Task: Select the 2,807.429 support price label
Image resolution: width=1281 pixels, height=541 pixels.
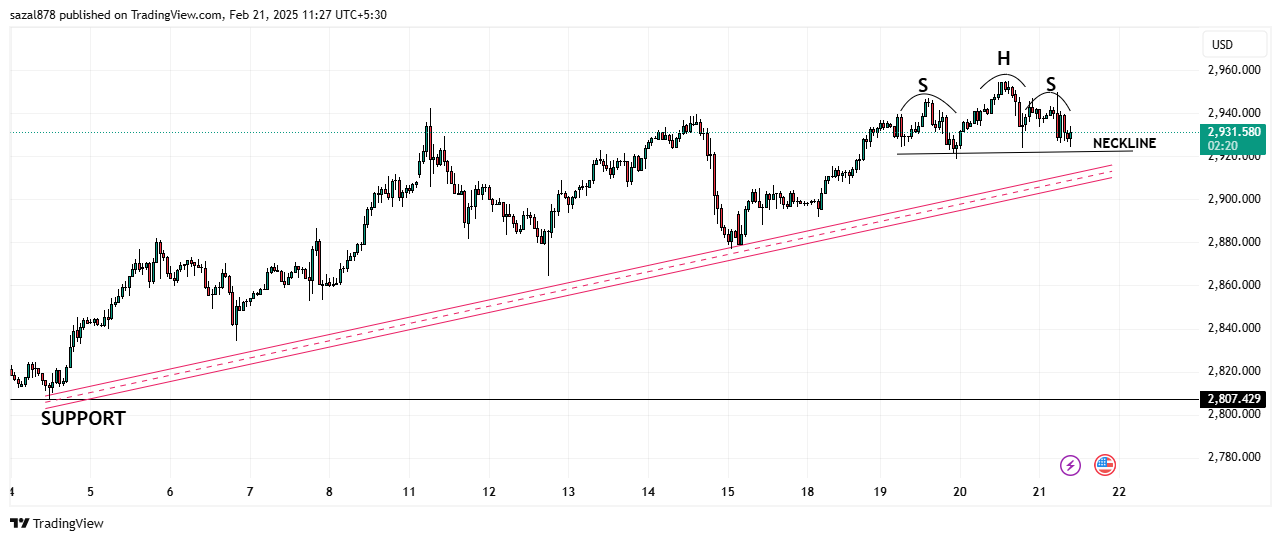Action: (1234, 399)
